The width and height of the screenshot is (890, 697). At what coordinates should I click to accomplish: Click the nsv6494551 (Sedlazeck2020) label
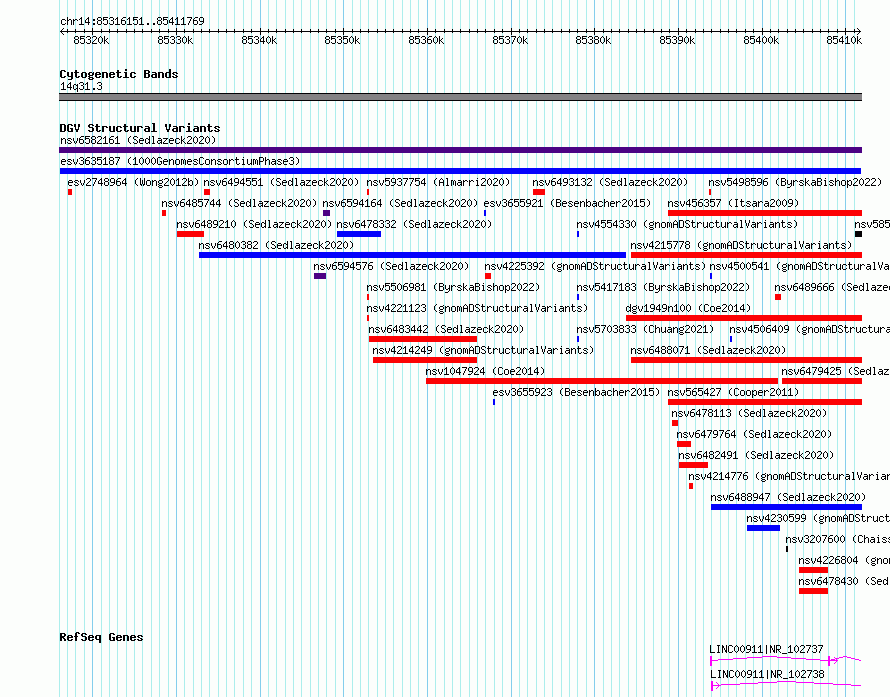pos(282,182)
